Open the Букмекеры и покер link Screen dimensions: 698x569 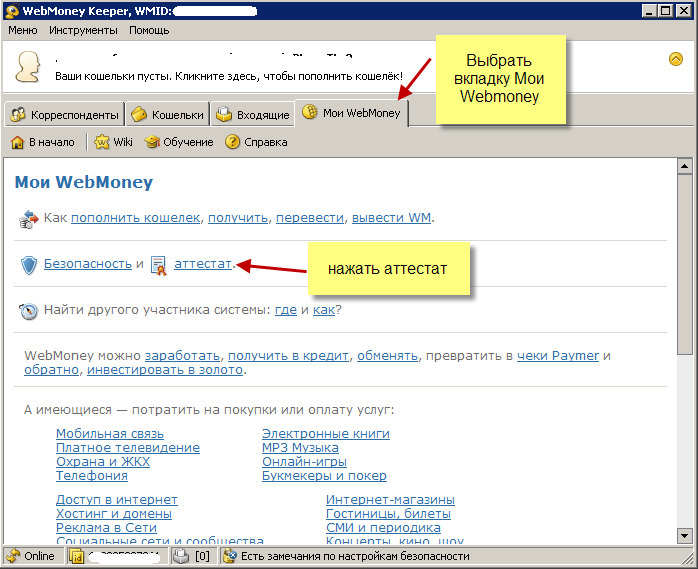[324, 476]
